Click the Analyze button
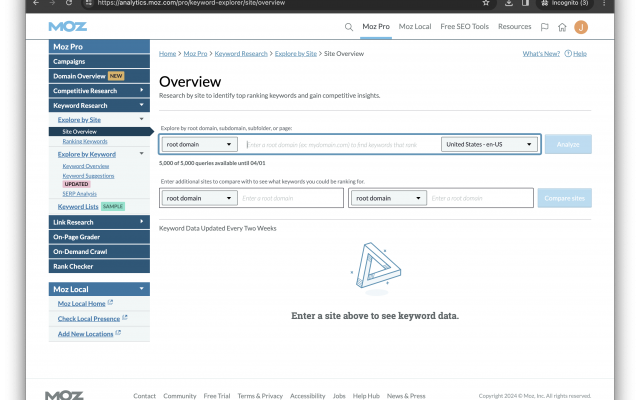 [568, 144]
